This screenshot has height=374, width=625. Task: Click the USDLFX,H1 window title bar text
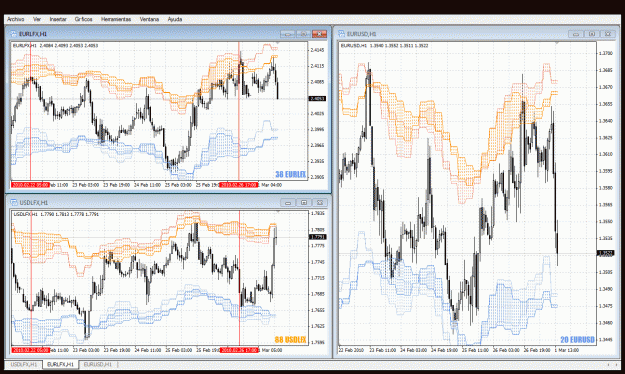(x=33, y=203)
